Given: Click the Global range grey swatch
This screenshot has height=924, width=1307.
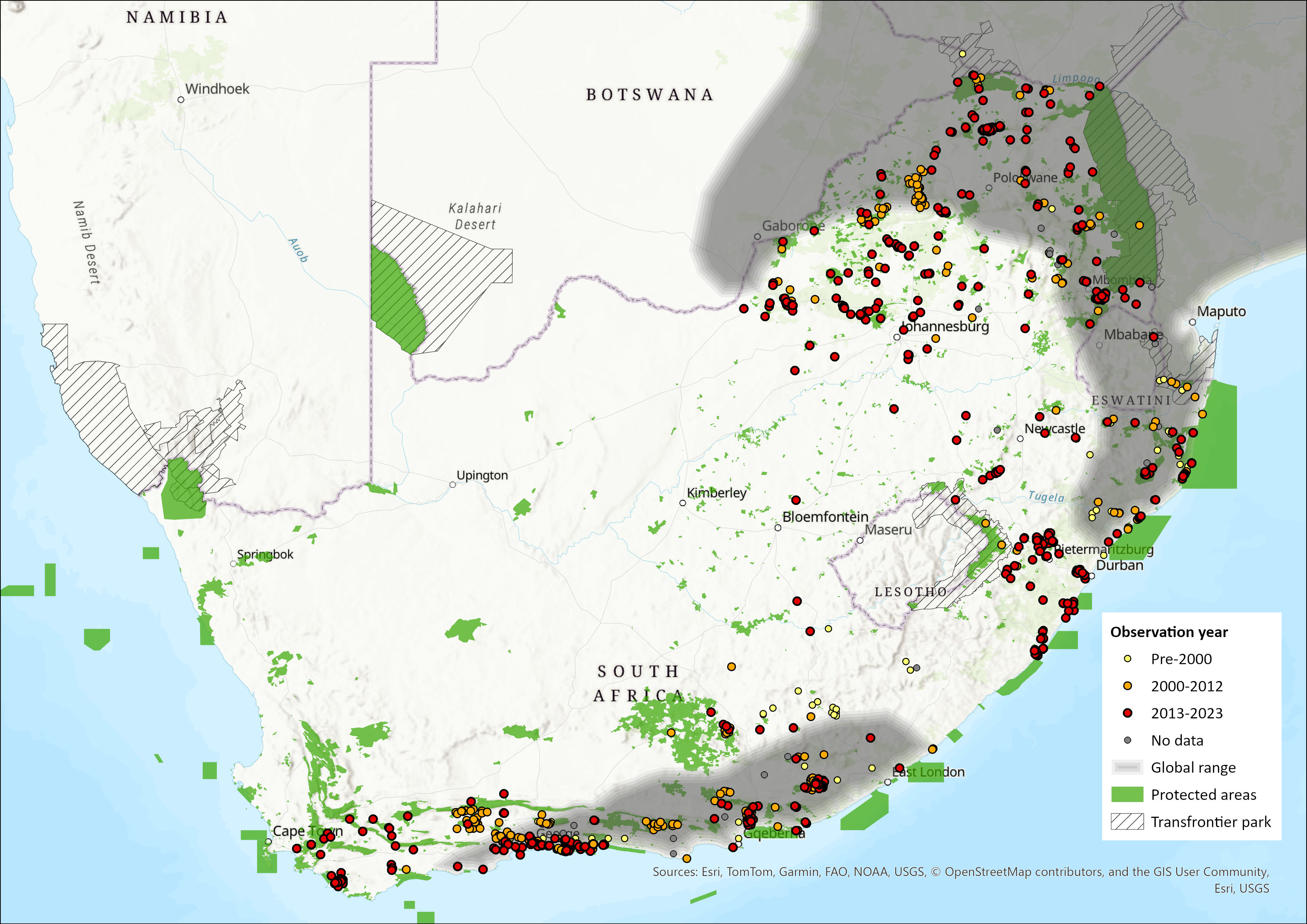Looking at the screenshot, I should pos(1127,768).
